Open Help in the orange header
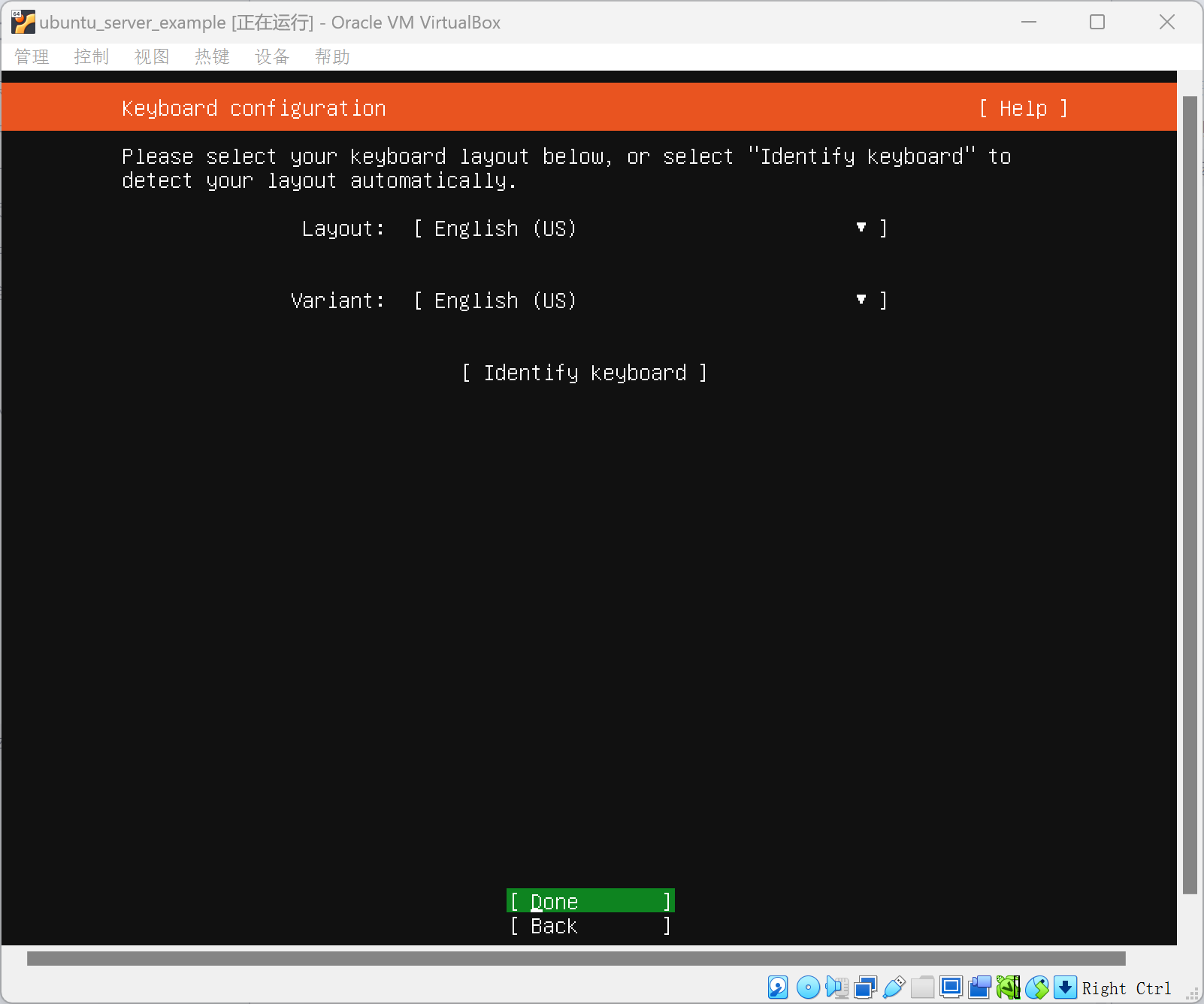 tap(1022, 108)
